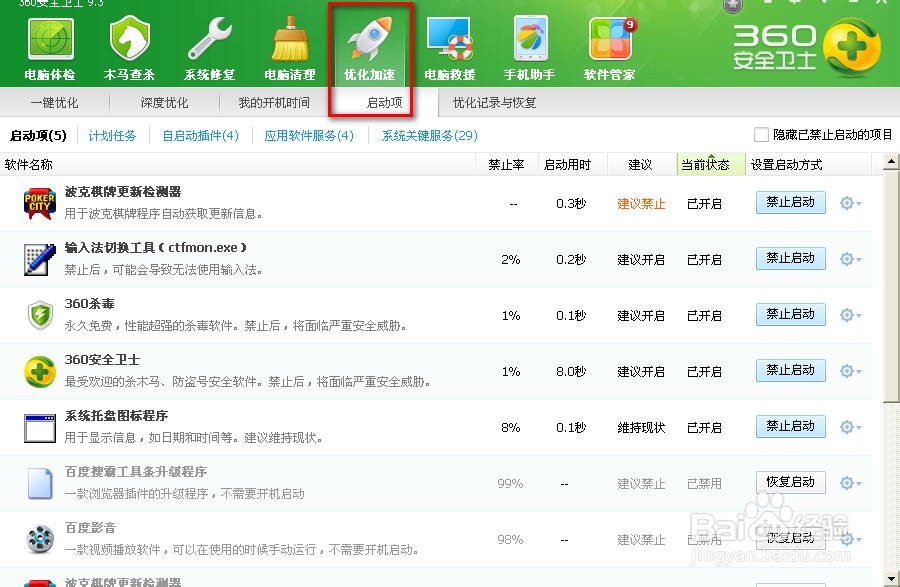
Task: Click 禁止启动 for 波克棋牌更新检测器
Action: (x=791, y=203)
